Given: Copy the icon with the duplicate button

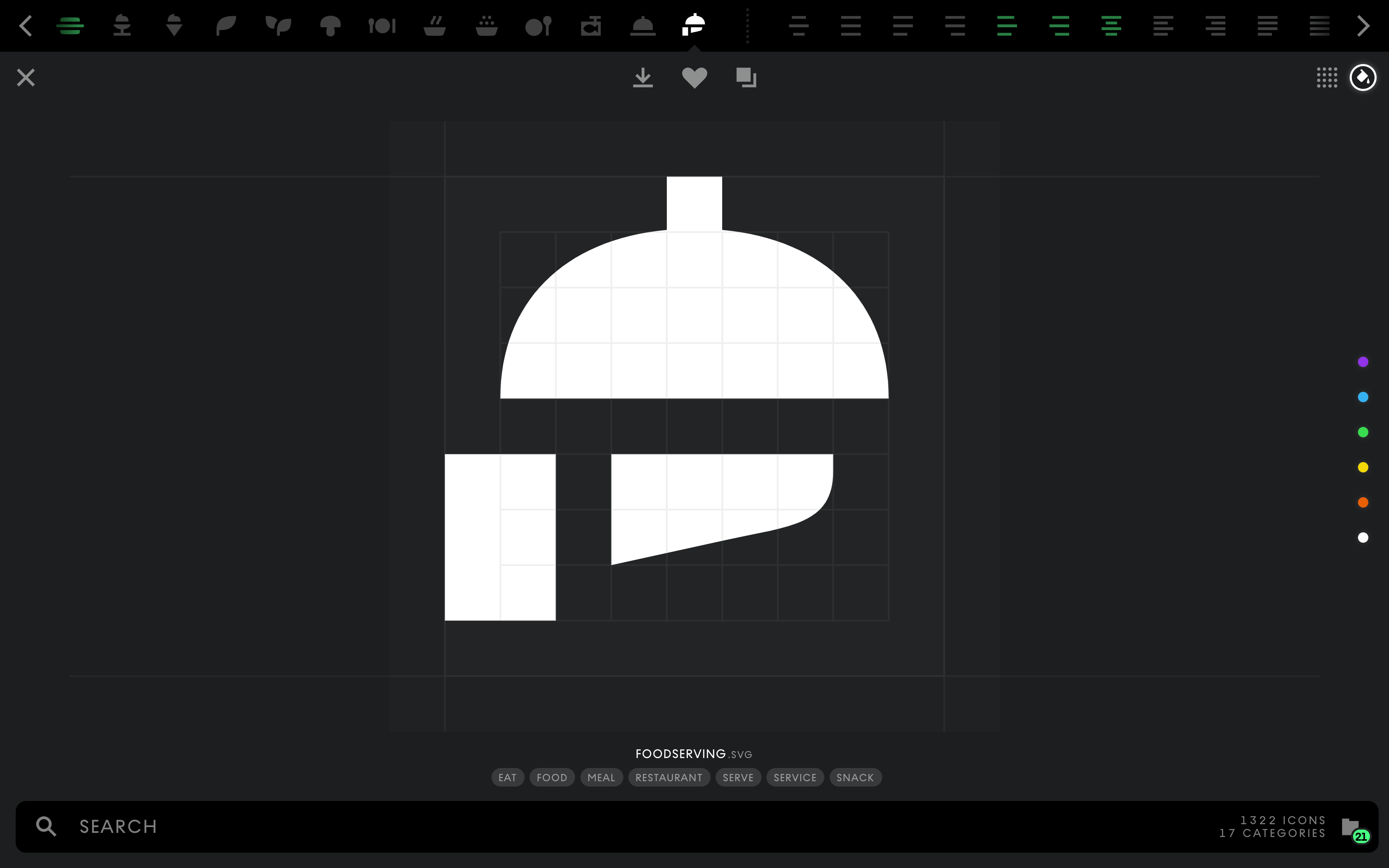Looking at the screenshot, I should click(746, 78).
